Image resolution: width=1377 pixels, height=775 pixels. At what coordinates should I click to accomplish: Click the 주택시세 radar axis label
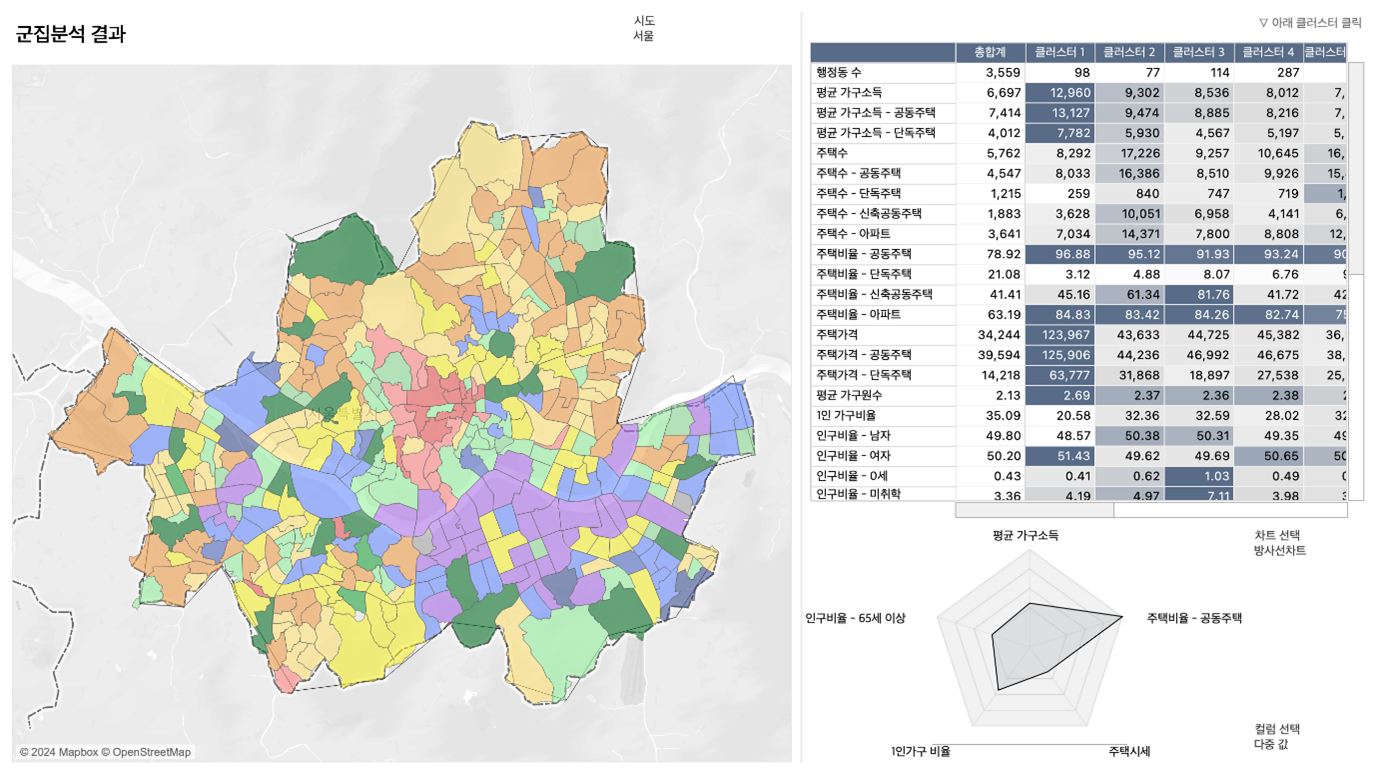(1129, 751)
